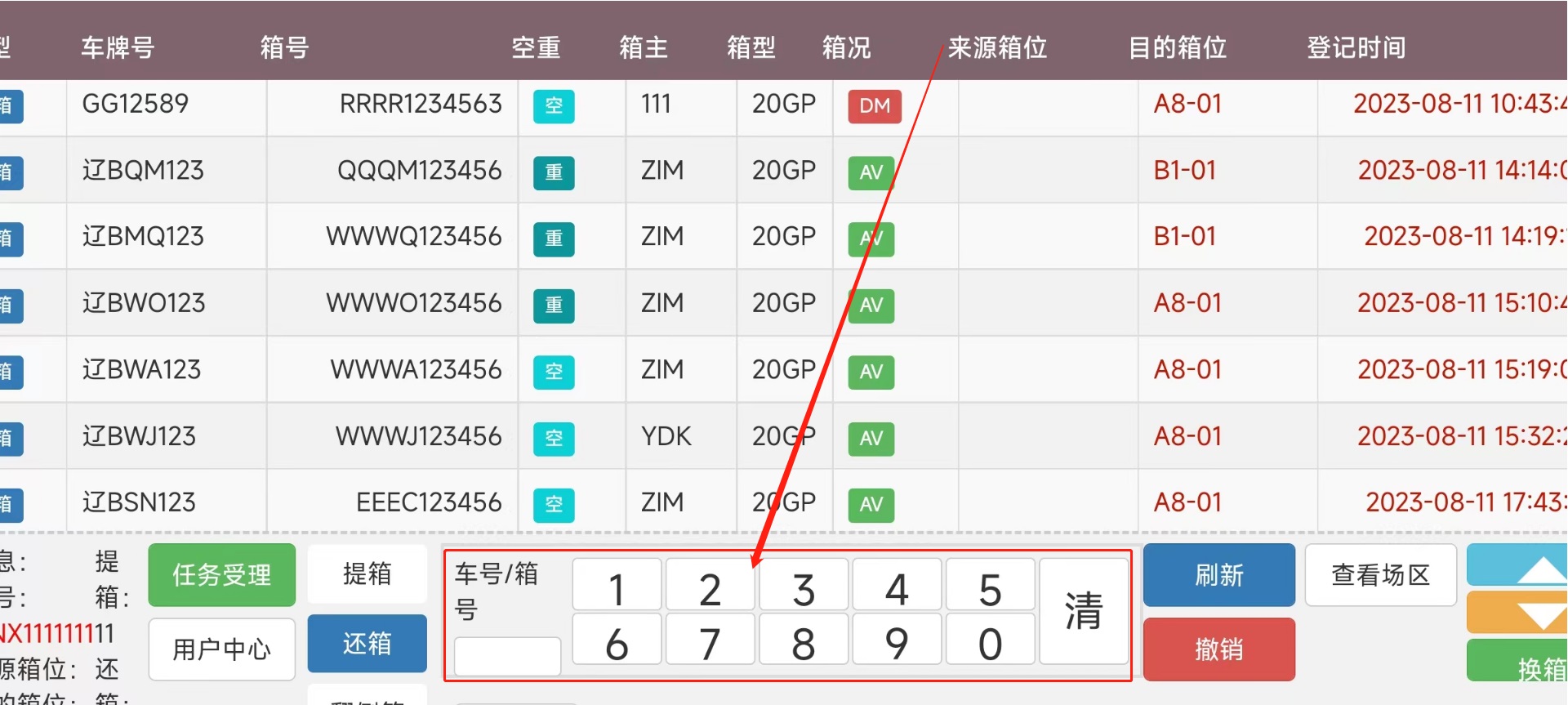Click the AV badge in the WWWJ123456 row
Viewport: 1568px width, 705px height.
click(871, 439)
